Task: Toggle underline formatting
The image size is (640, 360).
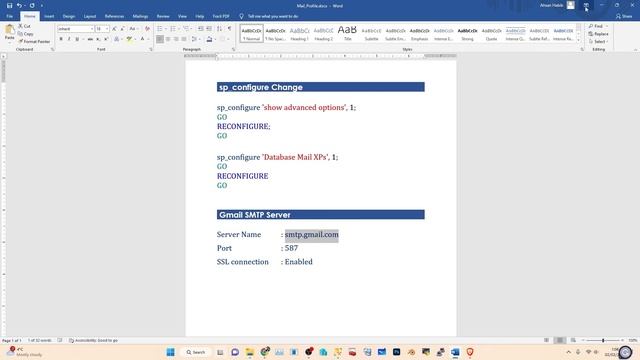Action: [77, 39]
